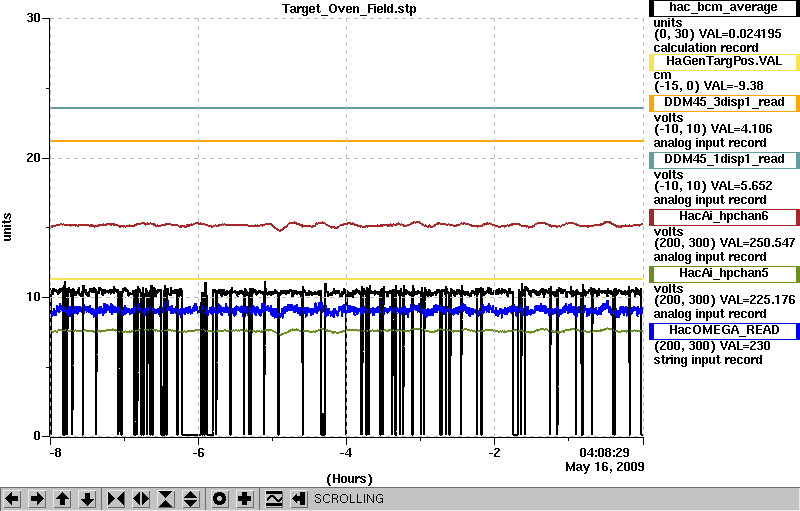This screenshot has width=800, height=511.
Task: Click the 20 value on the y-axis
Action: click(x=34, y=158)
